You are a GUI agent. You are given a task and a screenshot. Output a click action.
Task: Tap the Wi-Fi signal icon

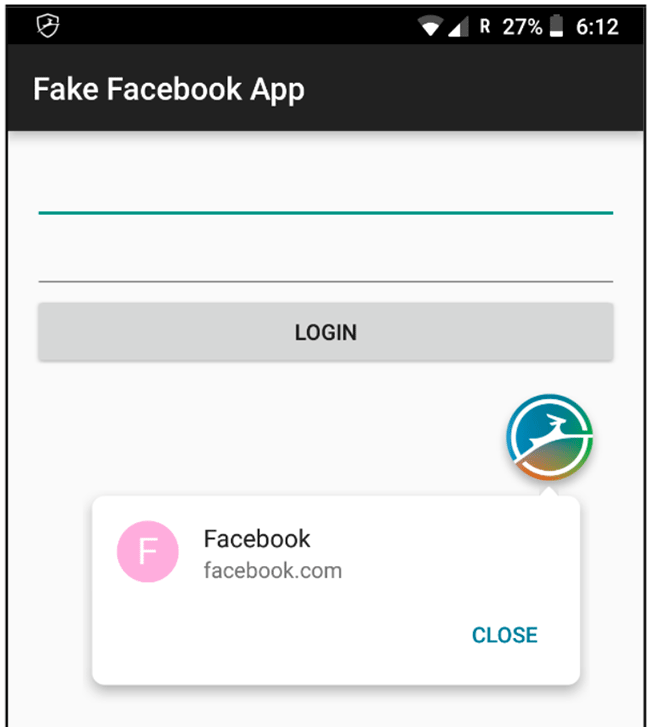(x=430, y=27)
